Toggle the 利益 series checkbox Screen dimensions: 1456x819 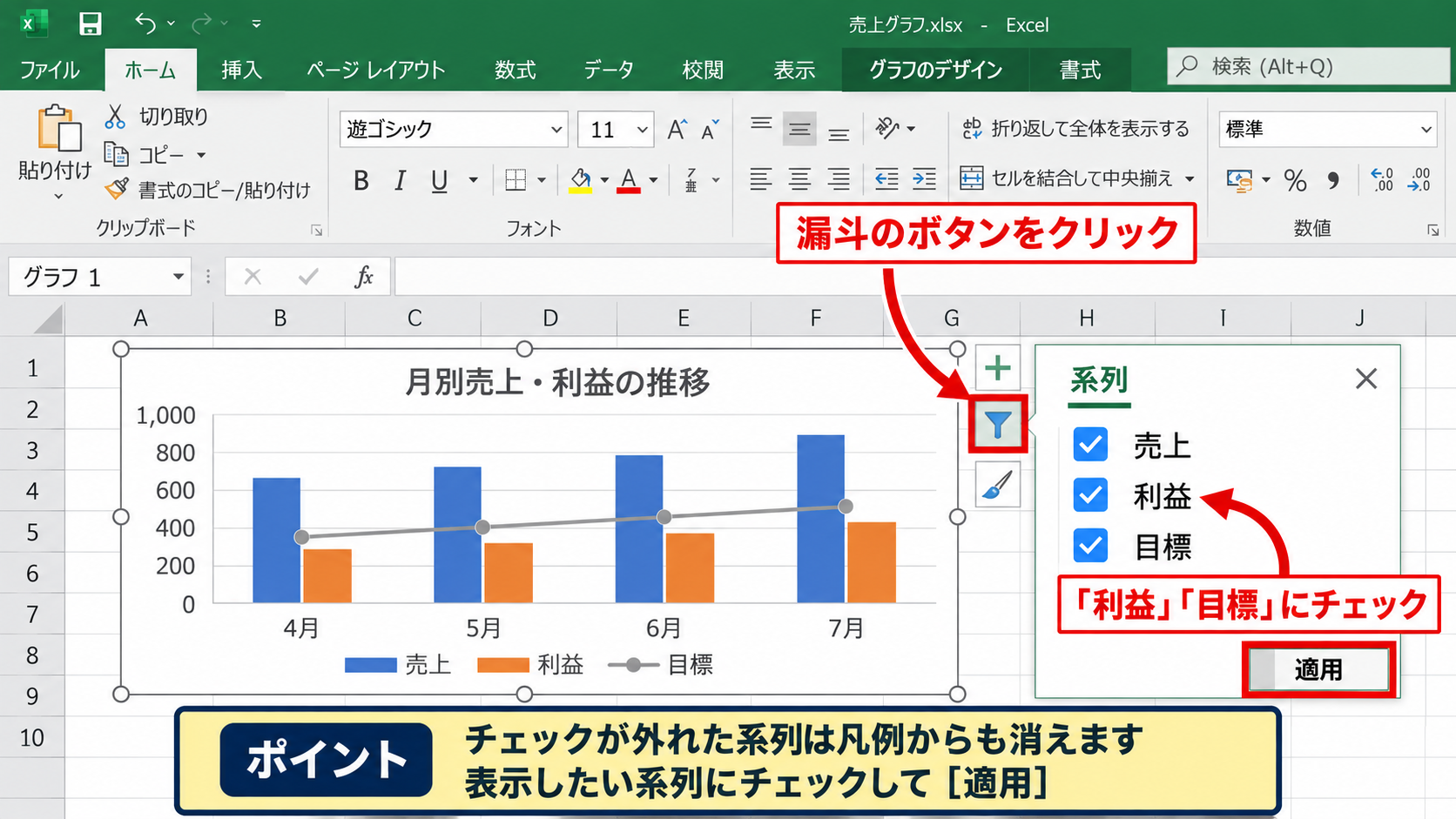coord(1090,495)
